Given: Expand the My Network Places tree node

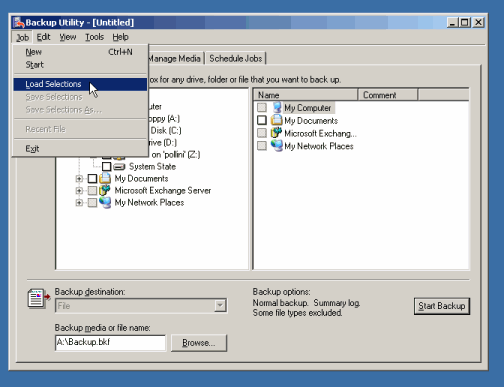Looking at the screenshot, I should (x=79, y=203).
